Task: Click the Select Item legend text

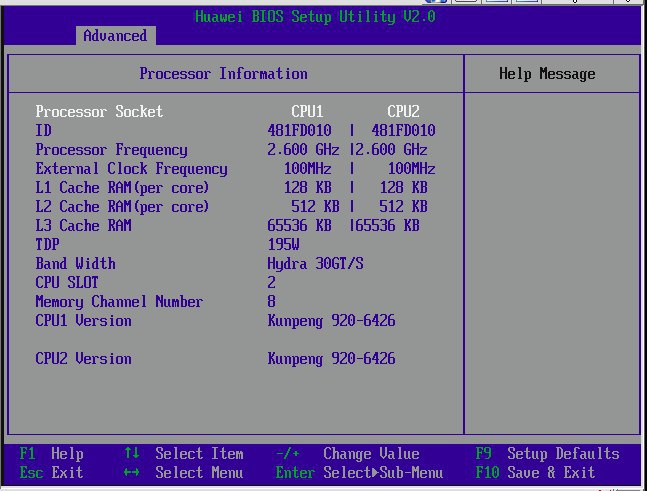Action: pyautogui.click(x=199, y=453)
